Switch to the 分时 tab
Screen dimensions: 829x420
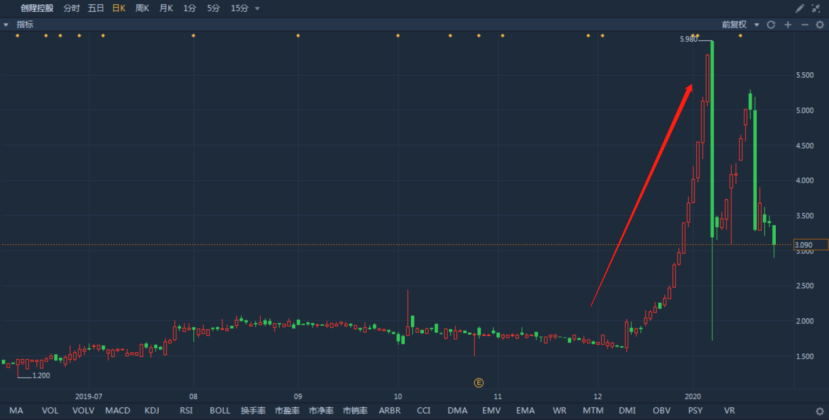[72, 8]
